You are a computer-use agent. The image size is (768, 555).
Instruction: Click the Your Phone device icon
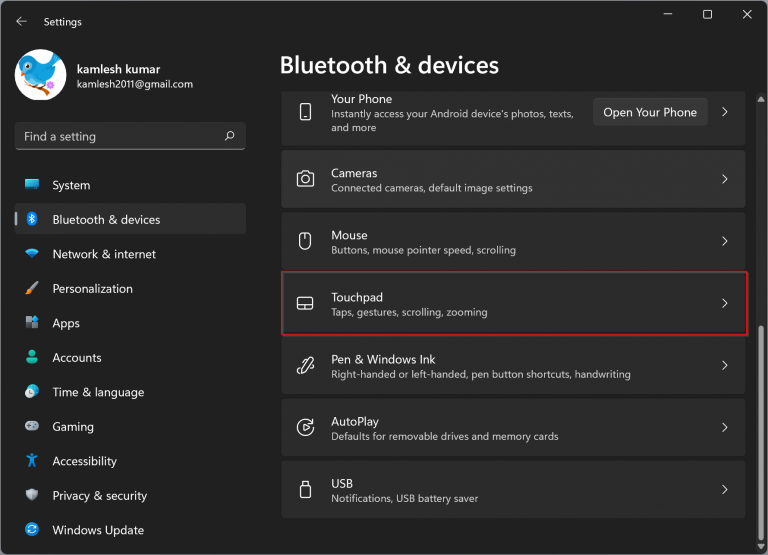[305, 112]
